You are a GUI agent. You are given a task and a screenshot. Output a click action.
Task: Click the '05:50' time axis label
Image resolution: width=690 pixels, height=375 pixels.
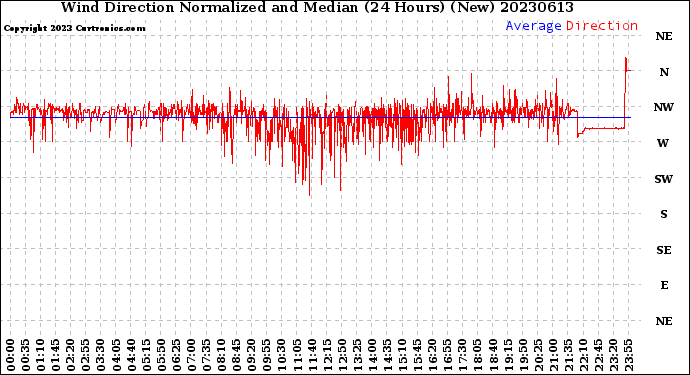161,355
